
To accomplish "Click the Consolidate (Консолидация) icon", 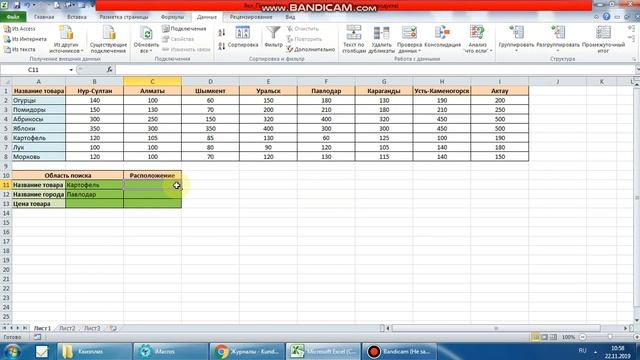I will (x=442, y=33).
